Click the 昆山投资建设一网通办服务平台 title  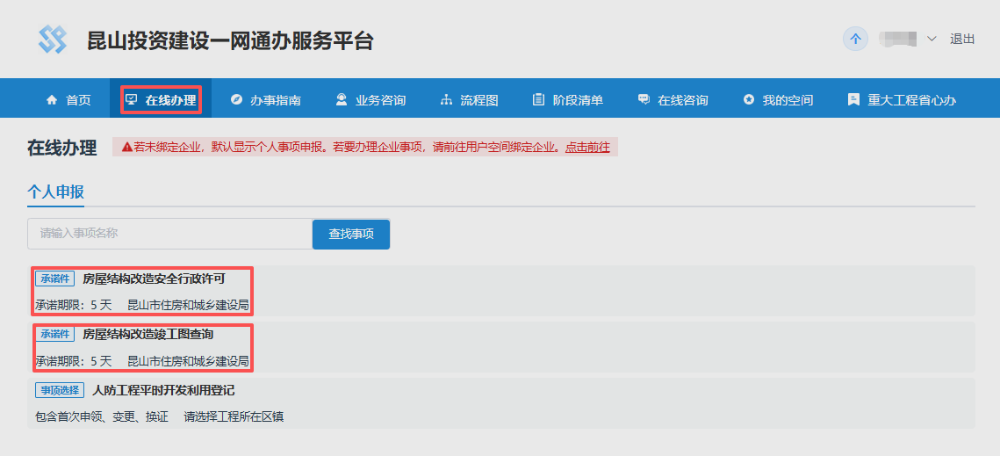coord(230,40)
